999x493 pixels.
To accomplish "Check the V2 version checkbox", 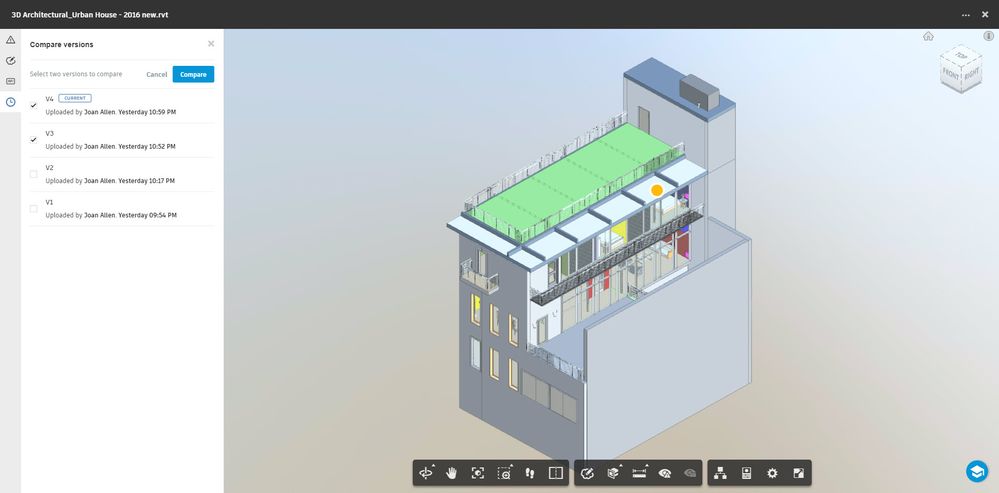I will [34, 174].
